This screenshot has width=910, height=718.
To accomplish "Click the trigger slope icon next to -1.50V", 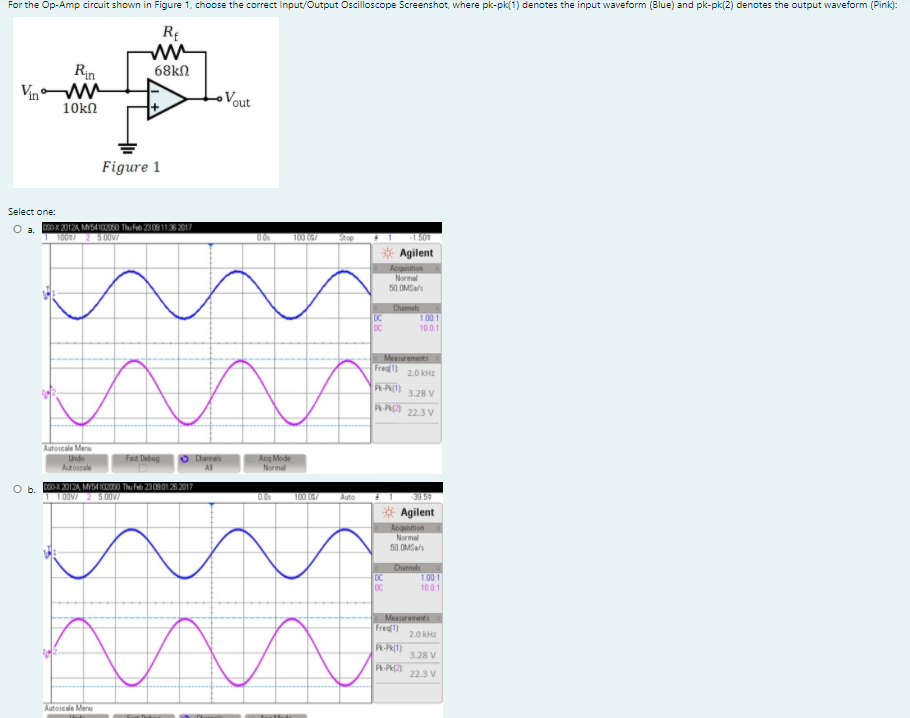I will point(377,238).
